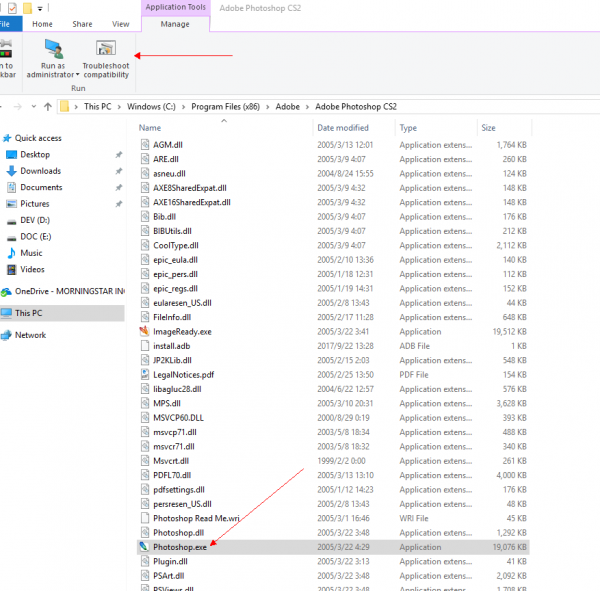Sort by the Type column header
Screen dimensions: 600x591
click(x=408, y=128)
